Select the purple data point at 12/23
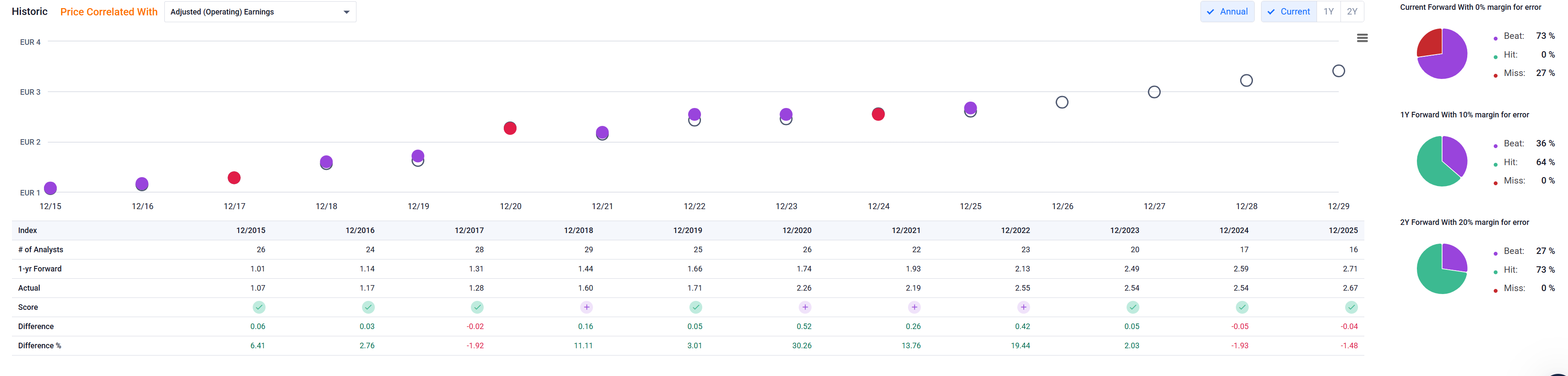1568x376 pixels. click(786, 114)
